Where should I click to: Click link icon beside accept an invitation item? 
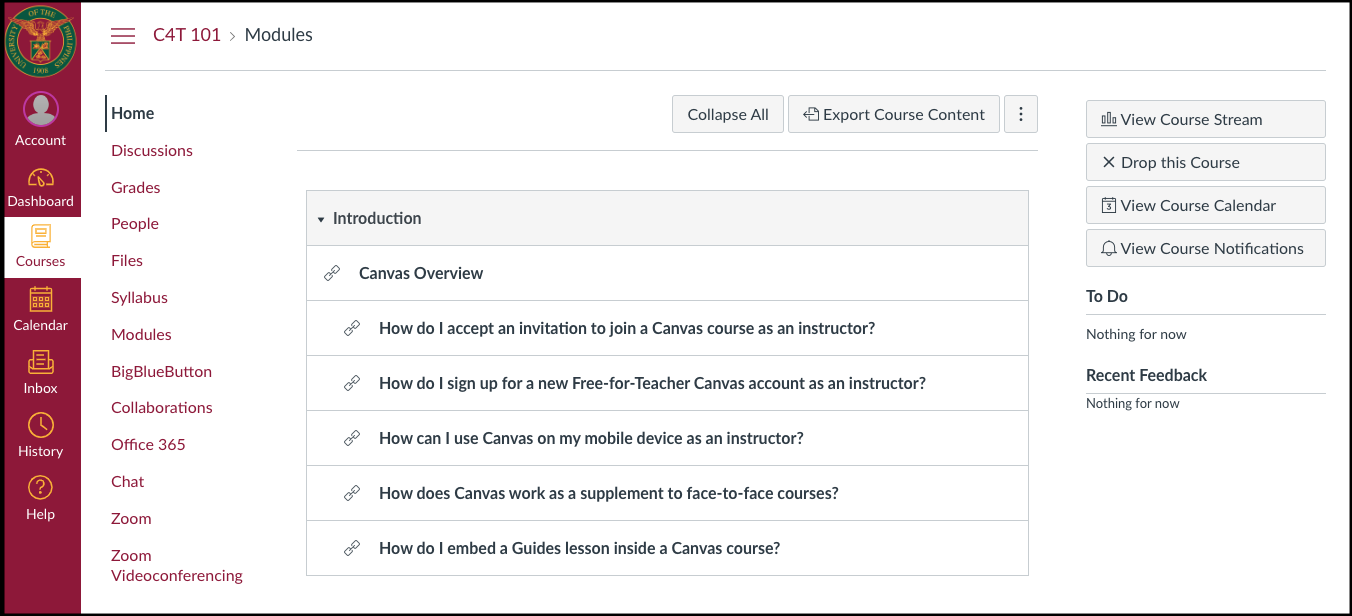pyautogui.click(x=352, y=328)
